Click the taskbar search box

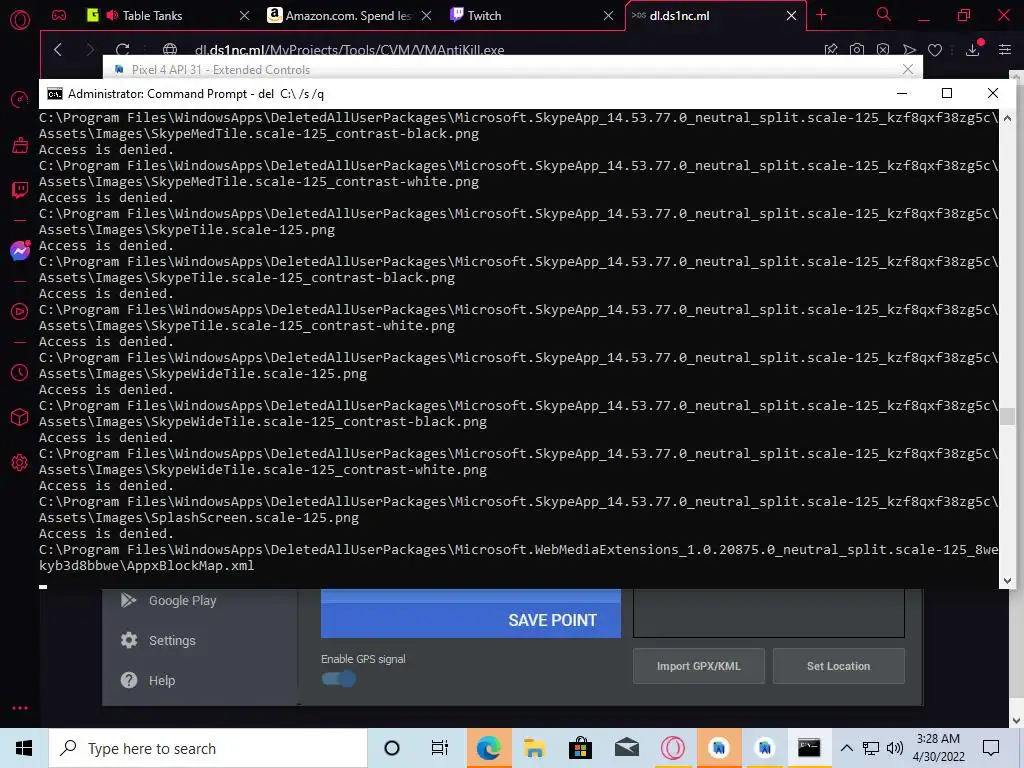pyautogui.click(x=208, y=748)
